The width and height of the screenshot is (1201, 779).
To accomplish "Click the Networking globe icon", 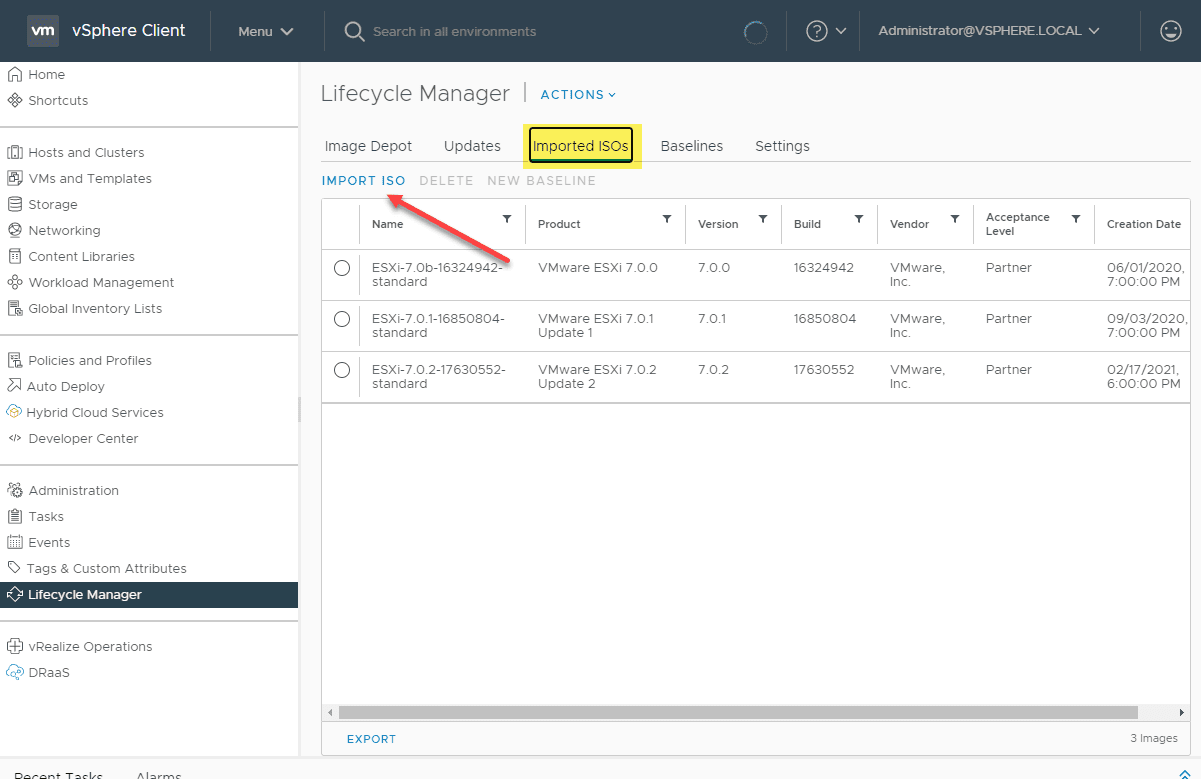I will point(15,230).
